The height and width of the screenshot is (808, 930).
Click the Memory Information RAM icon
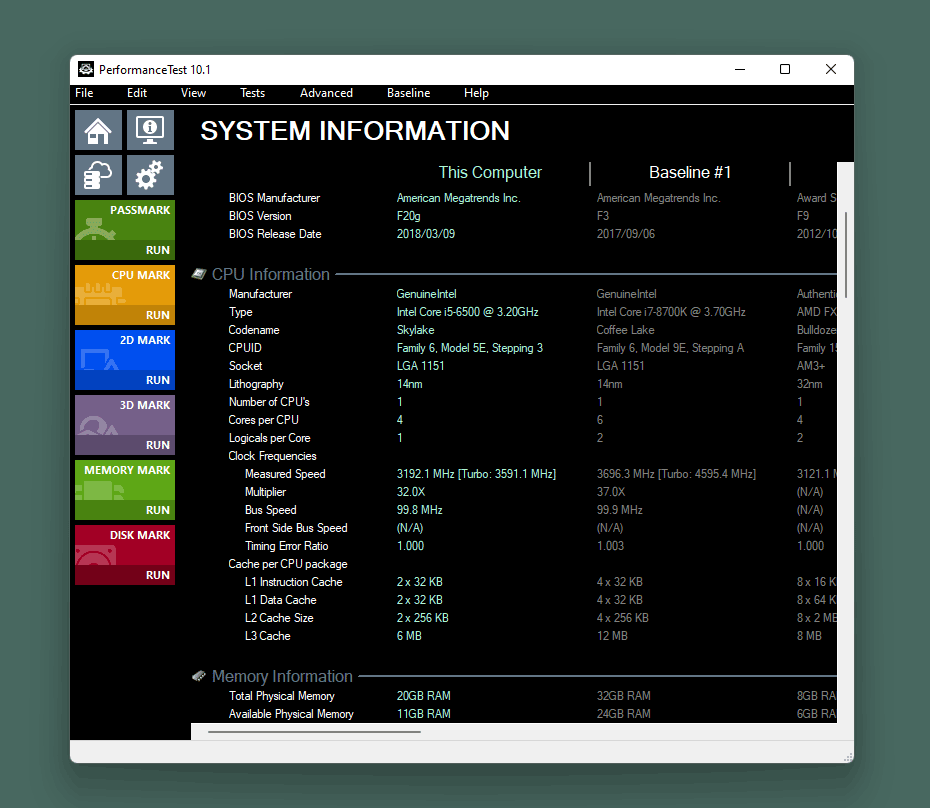[x=199, y=676]
